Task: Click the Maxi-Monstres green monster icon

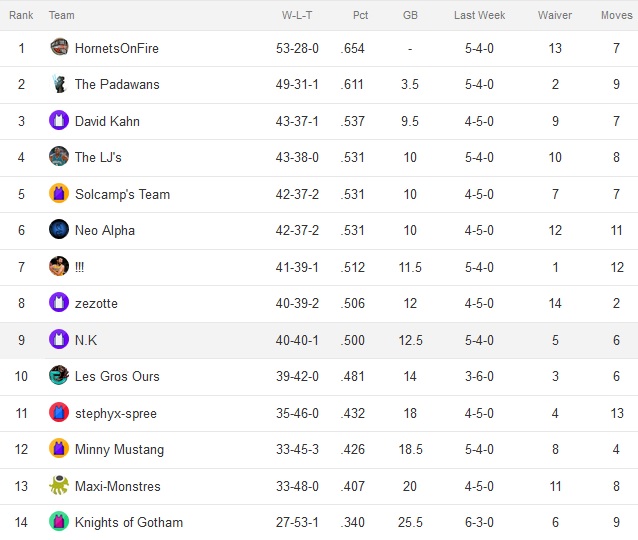Action: coord(59,485)
